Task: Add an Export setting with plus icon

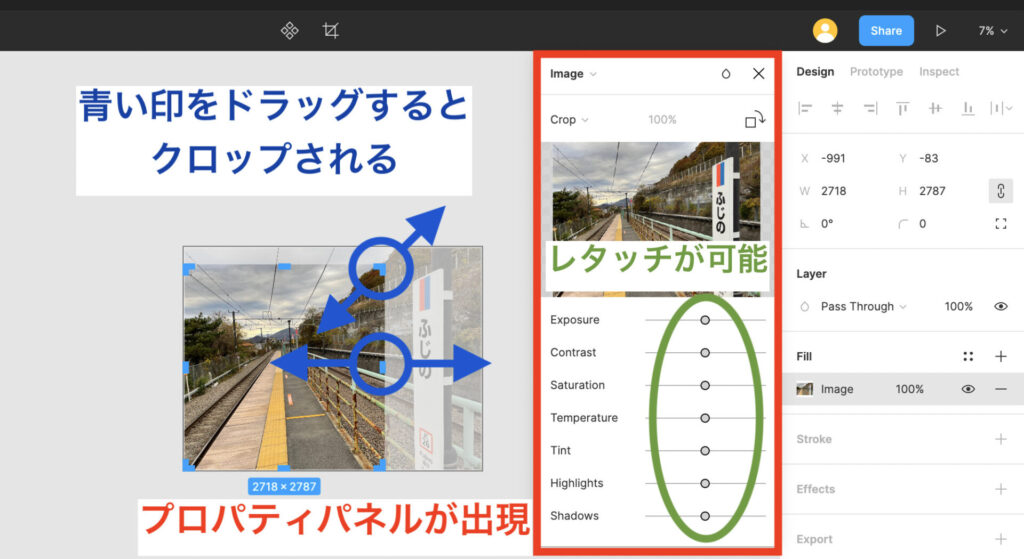Action: tap(1000, 539)
